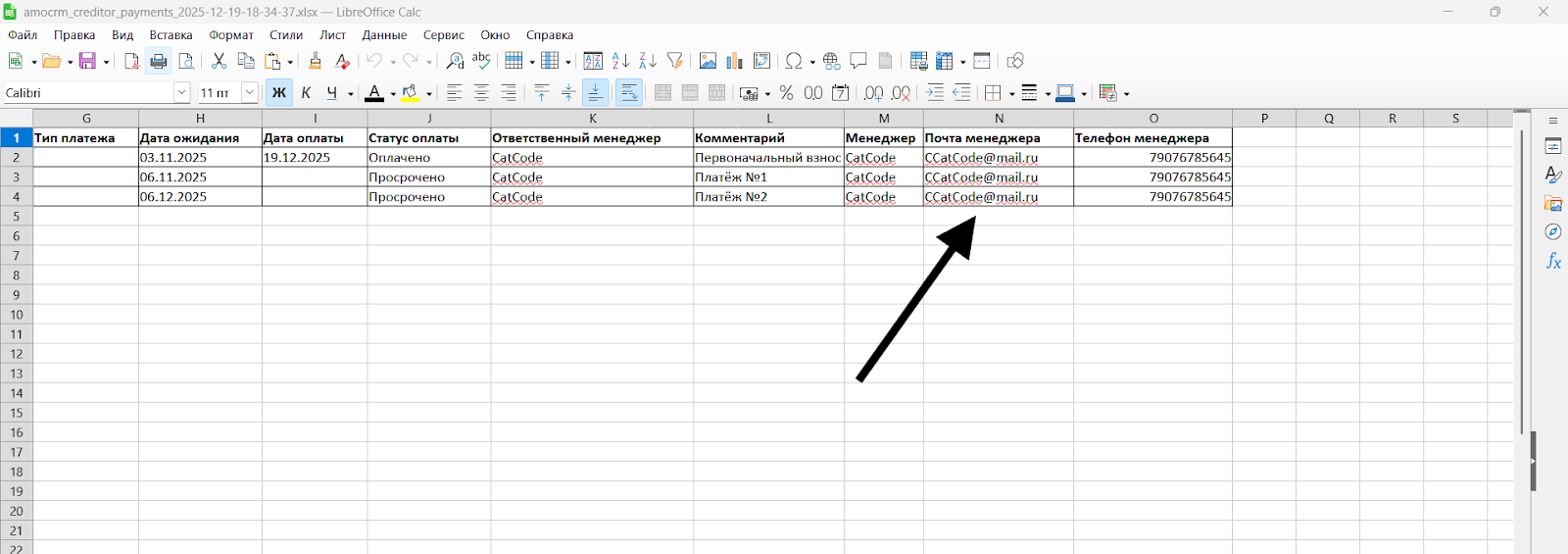
Task: Open the Navigator compass in sidebar
Action: [1553, 232]
